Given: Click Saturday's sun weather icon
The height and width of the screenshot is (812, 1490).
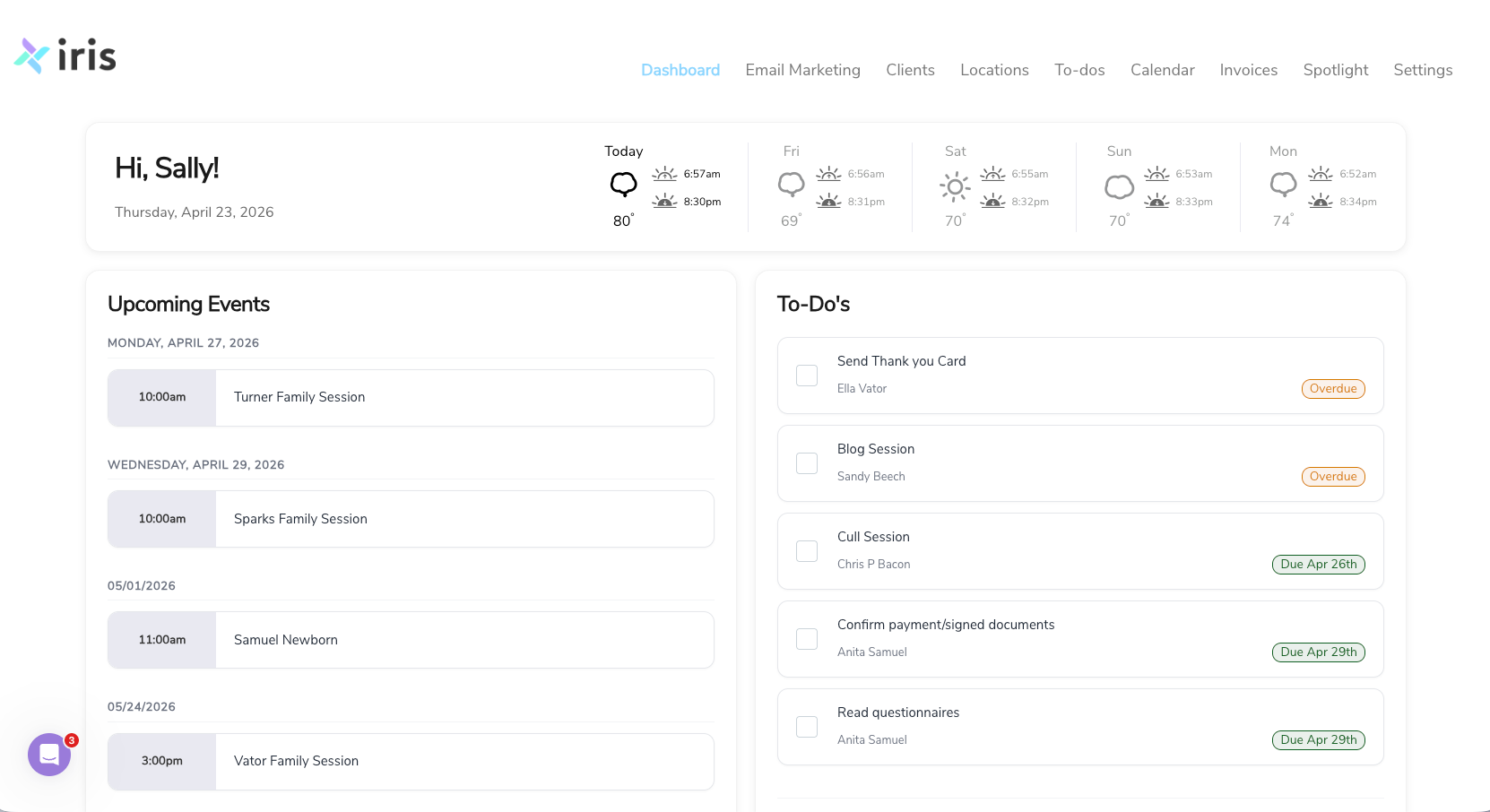Looking at the screenshot, I should tap(955, 187).
